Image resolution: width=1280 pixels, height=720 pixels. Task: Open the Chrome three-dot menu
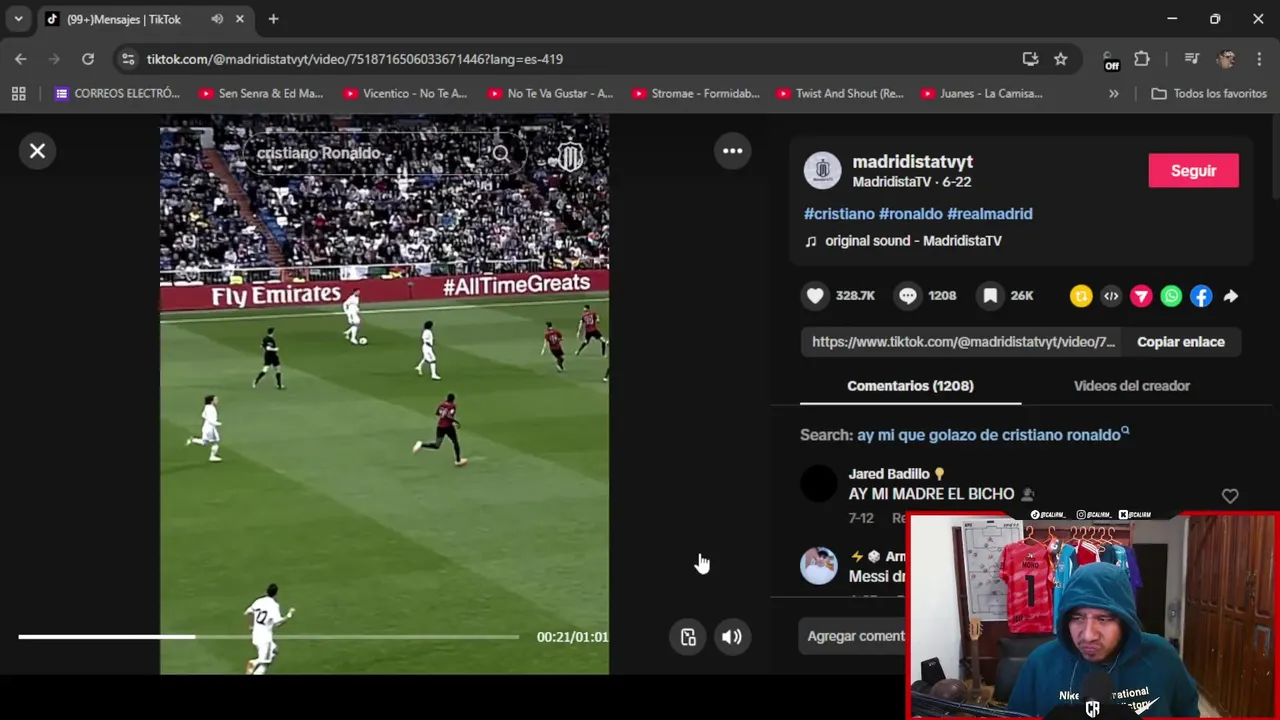pyautogui.click(x=1259, y=59)
